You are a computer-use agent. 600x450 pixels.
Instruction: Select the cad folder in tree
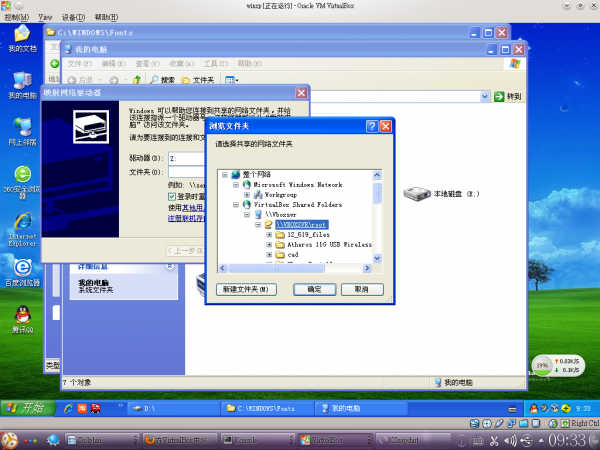pos(293,254)
